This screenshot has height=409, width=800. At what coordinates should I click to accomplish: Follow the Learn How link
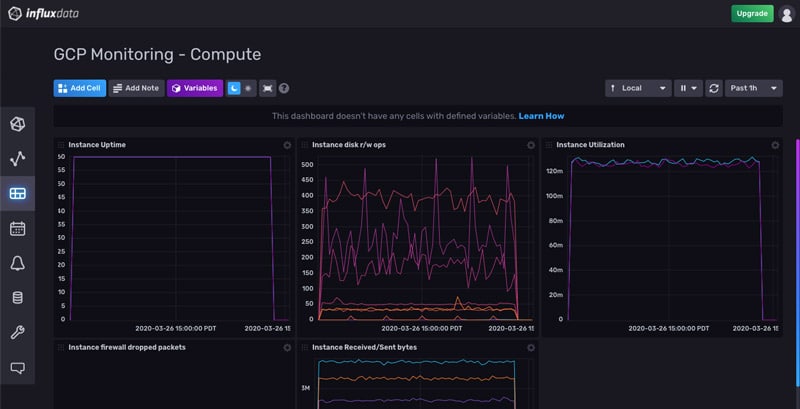pos(541,116)
